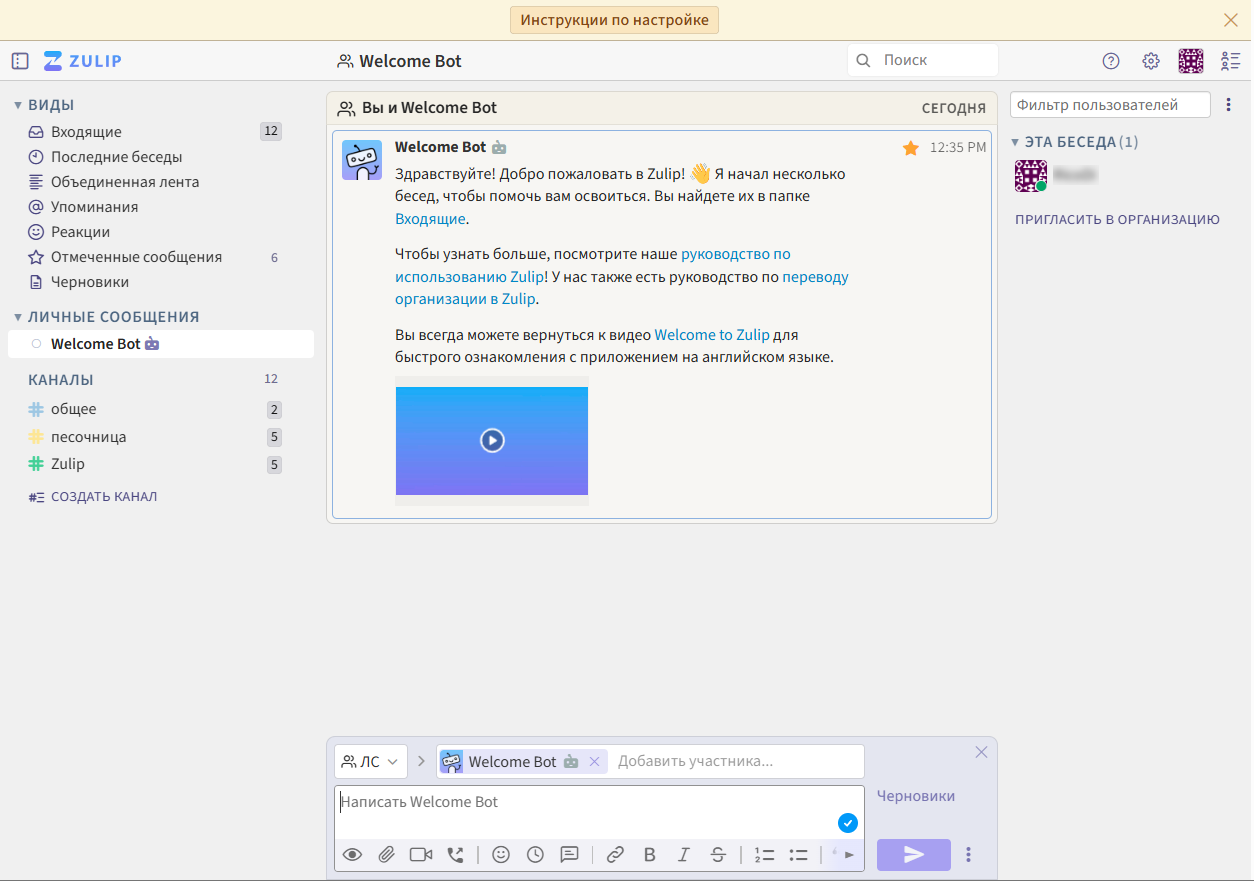Click the star icon on Welcome Bot message
This screenshot has height=881, width=1254.
tap(911, 148)
